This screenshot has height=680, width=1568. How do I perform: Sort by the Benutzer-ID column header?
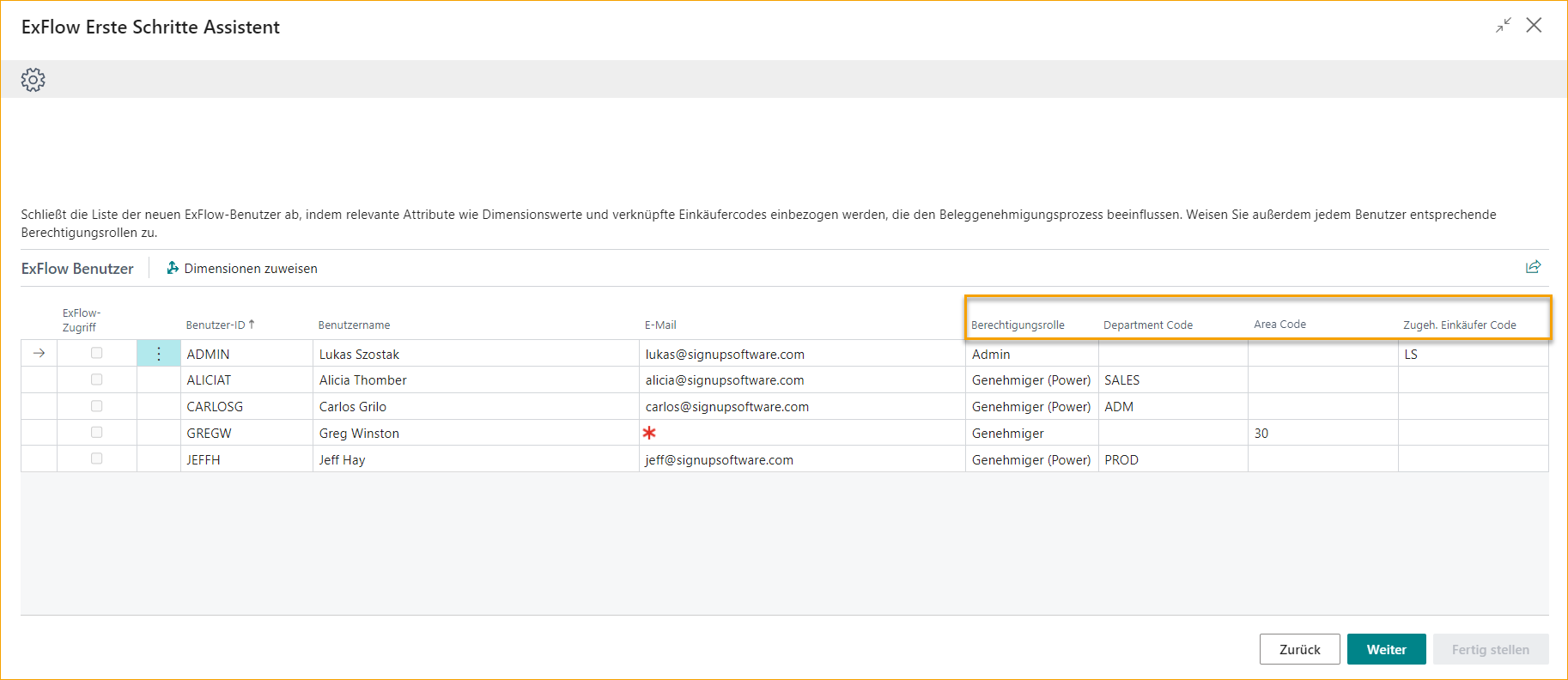point(220,325)
